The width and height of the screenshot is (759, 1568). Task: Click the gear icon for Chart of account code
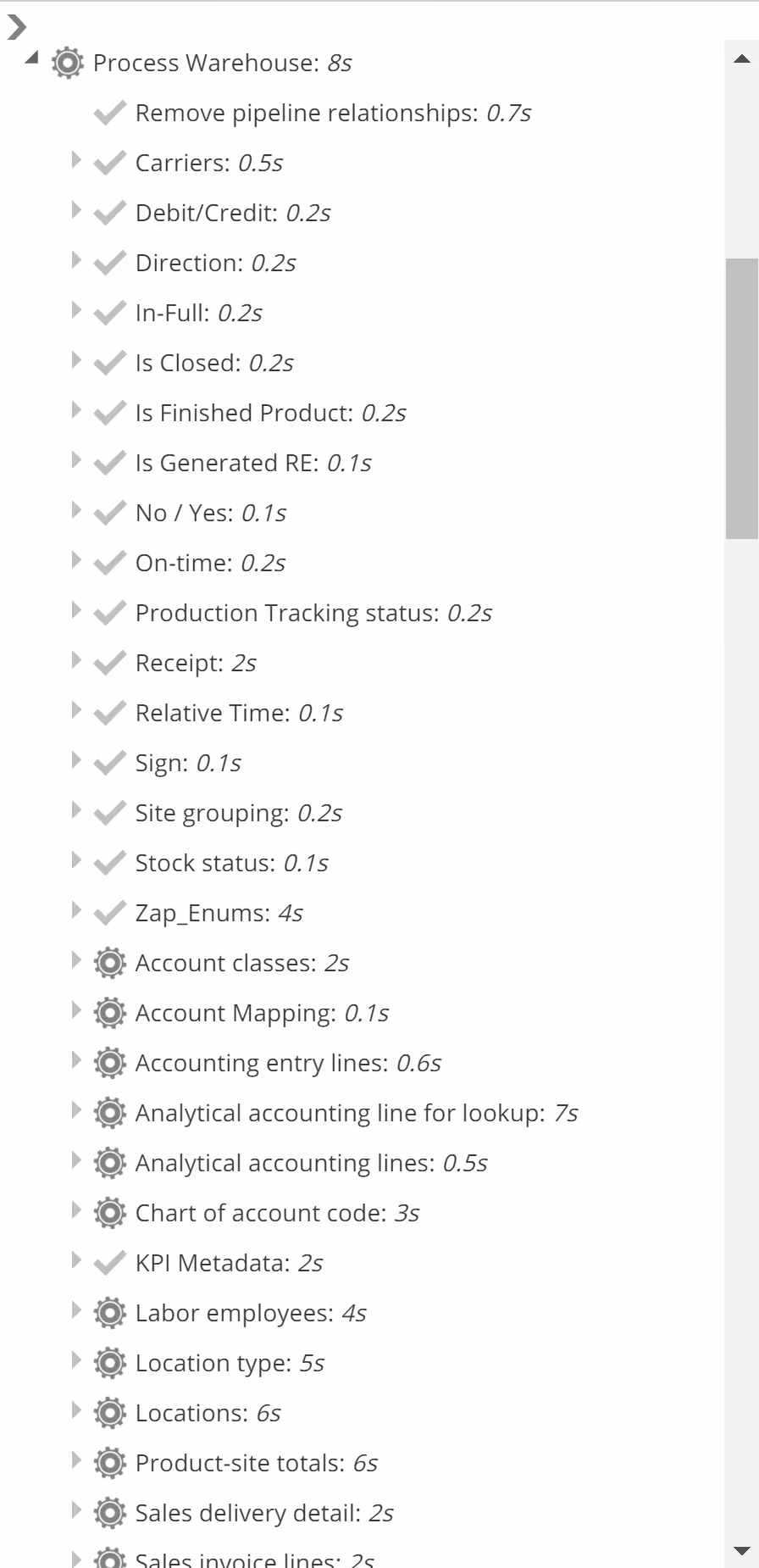tap(109, 1213)
